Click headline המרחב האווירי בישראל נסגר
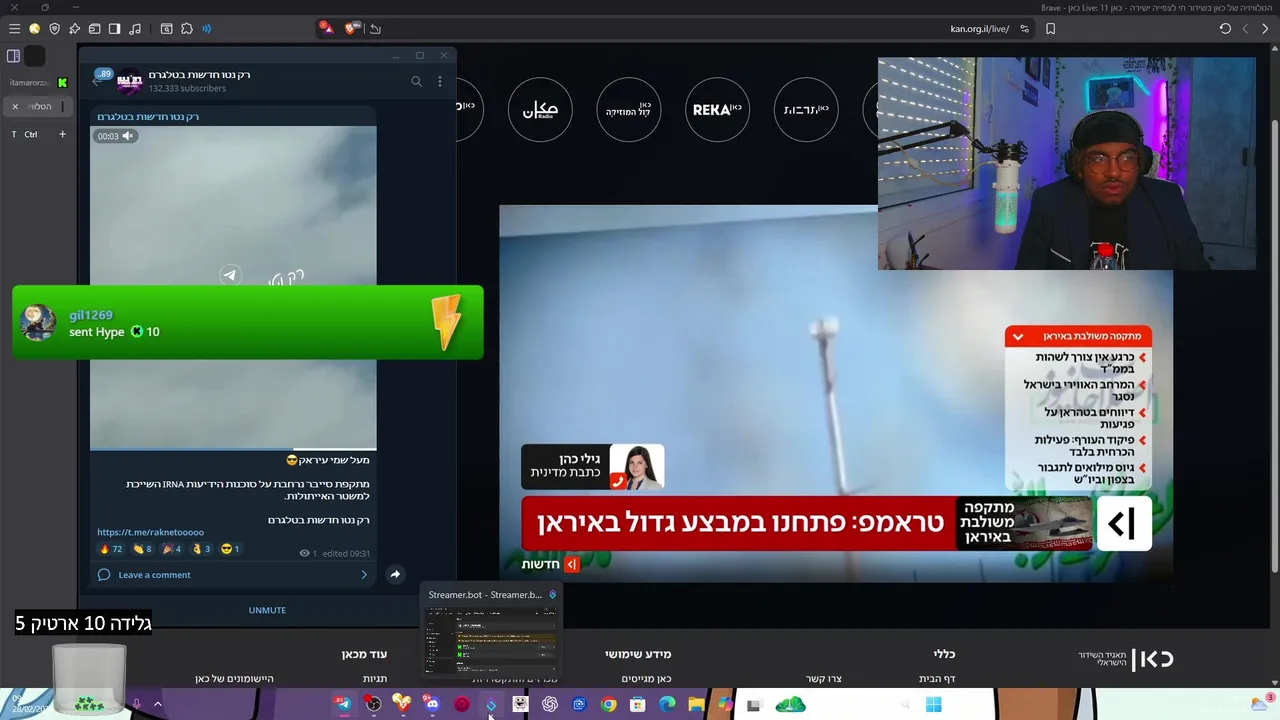 pos(1078,390)
